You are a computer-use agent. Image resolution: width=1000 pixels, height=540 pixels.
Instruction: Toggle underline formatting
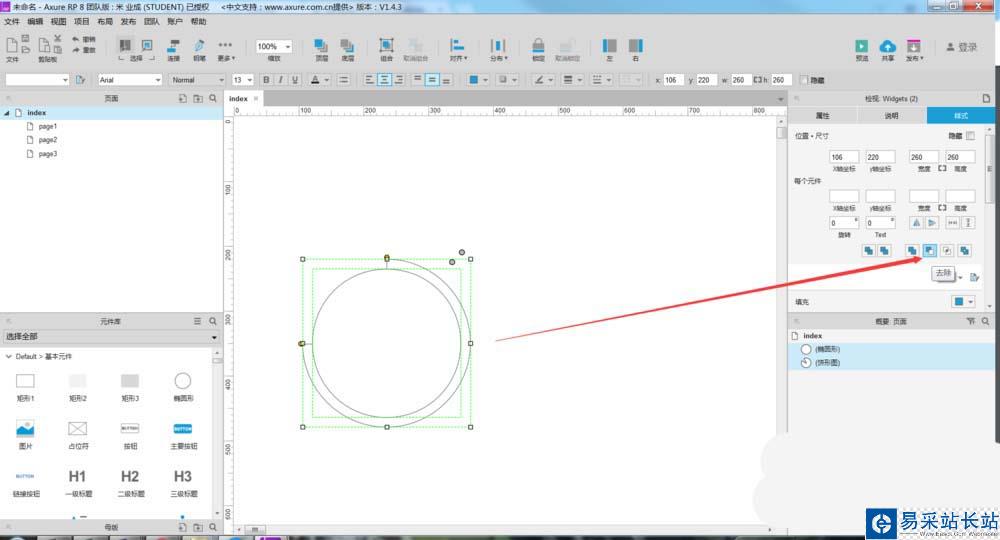(295, 80)
